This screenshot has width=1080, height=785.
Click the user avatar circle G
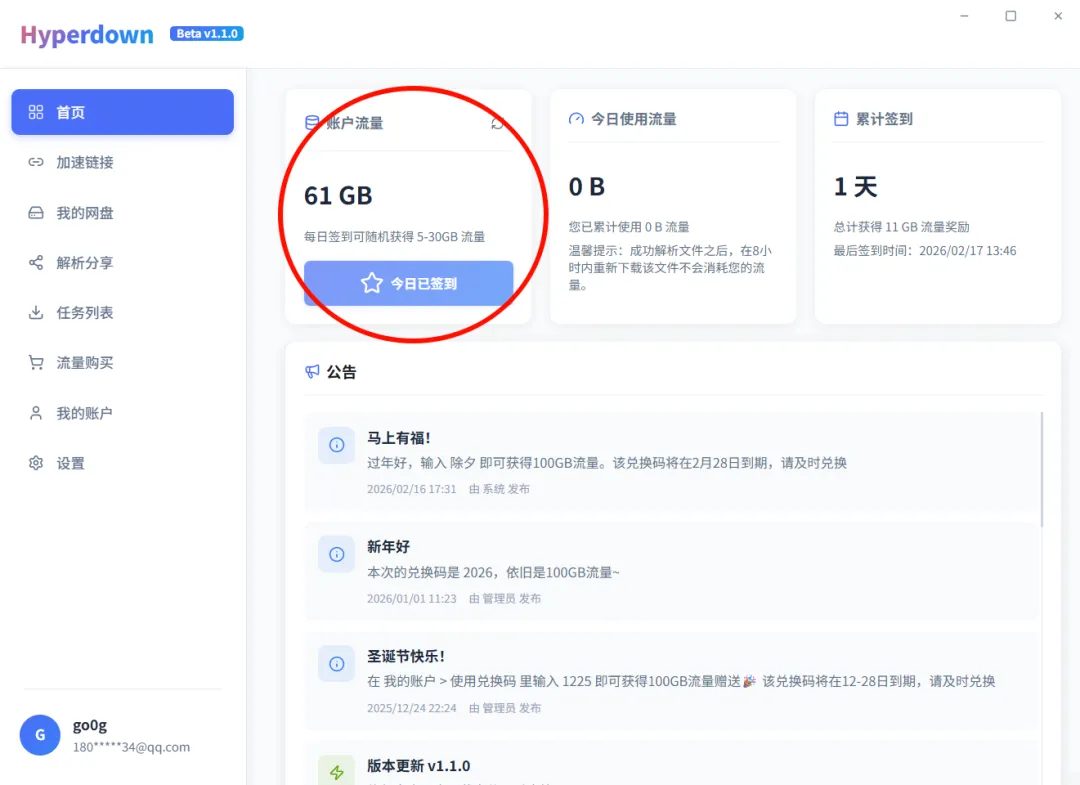[40, 735]
